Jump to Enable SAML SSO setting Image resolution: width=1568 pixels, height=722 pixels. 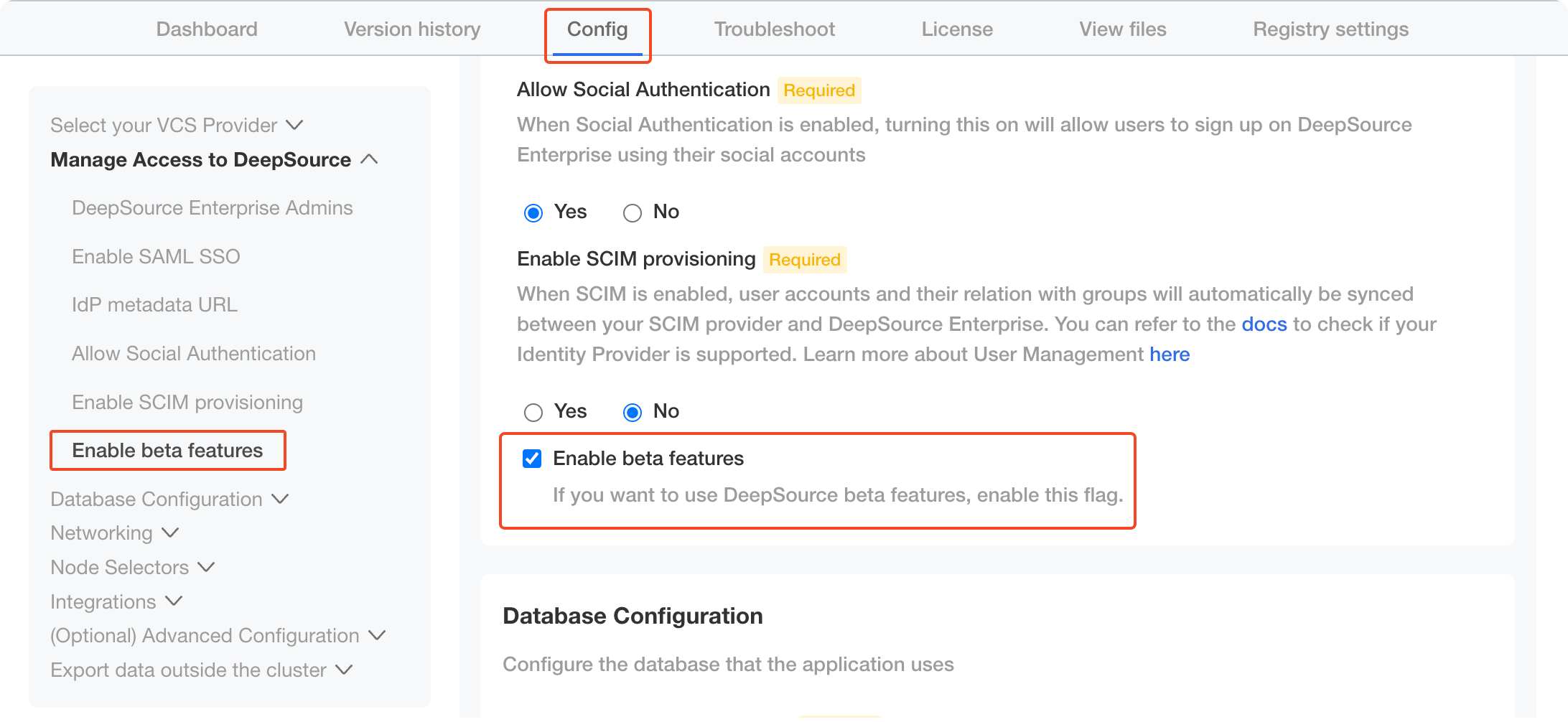coord(156,256)
